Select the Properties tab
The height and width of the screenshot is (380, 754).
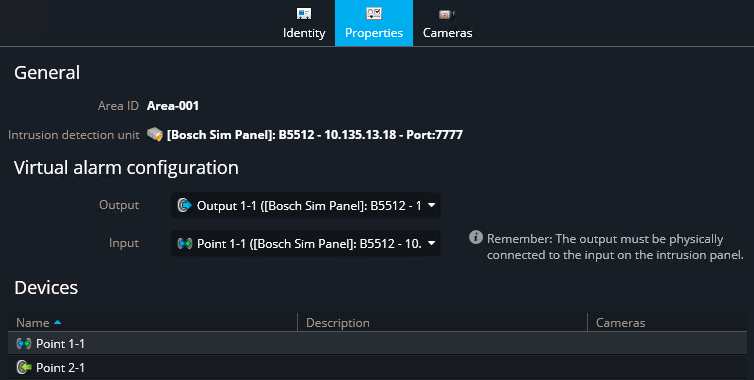tap(374, 23)
